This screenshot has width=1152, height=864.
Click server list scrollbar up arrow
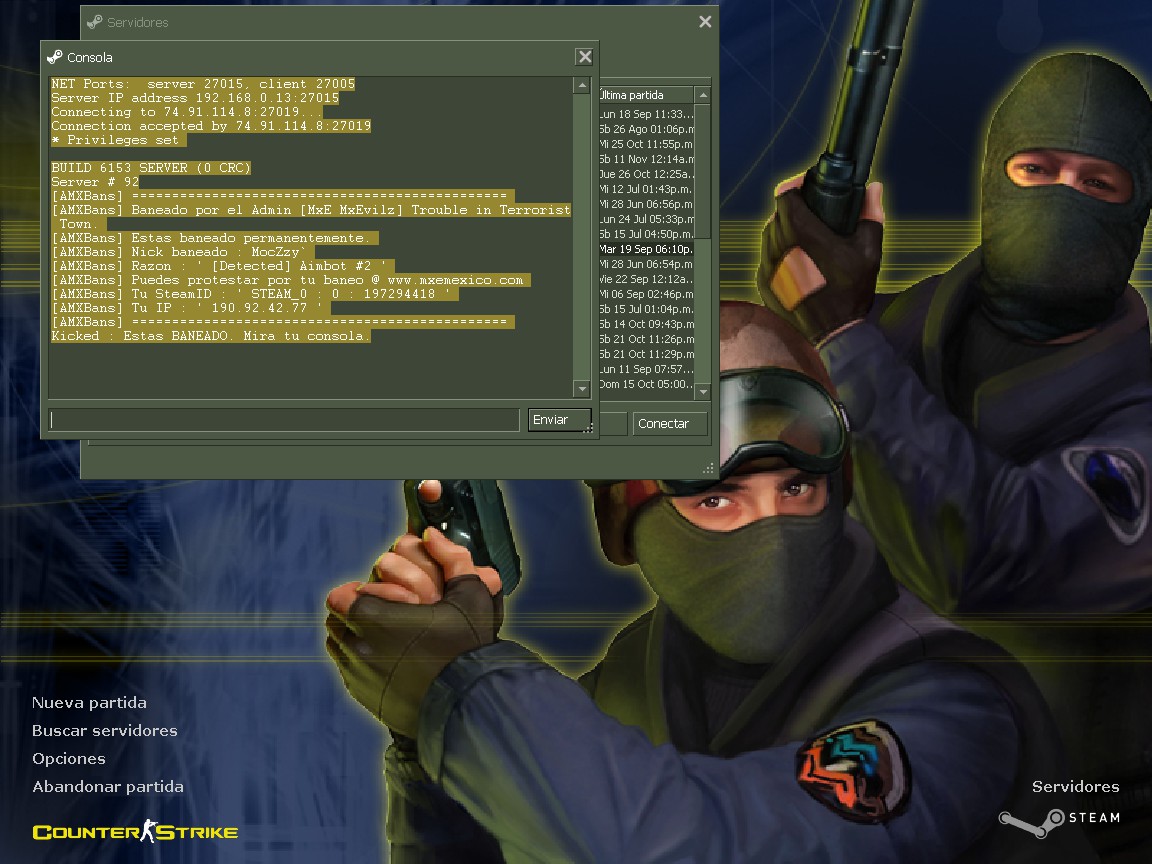[x=703, y=96]
